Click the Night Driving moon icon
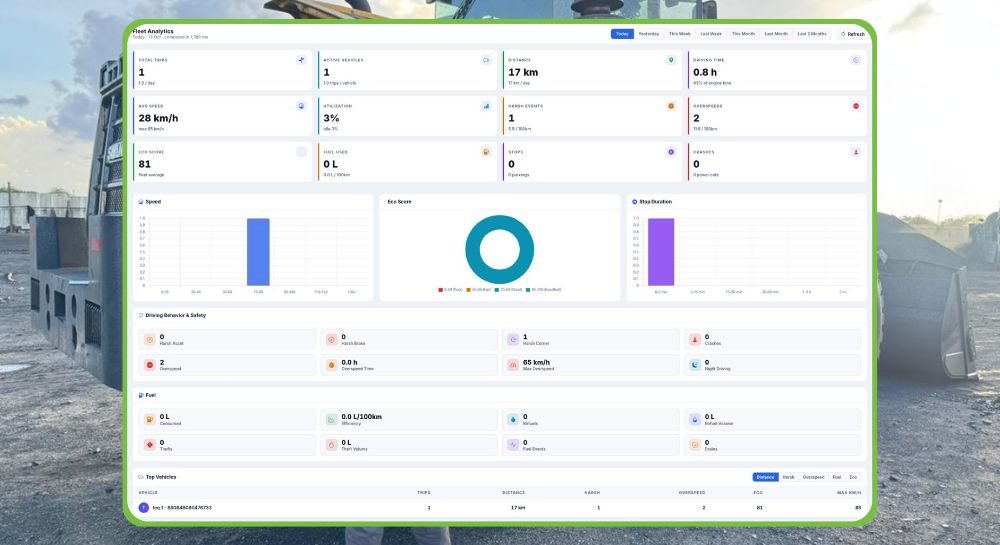 [x=695, y=365]
